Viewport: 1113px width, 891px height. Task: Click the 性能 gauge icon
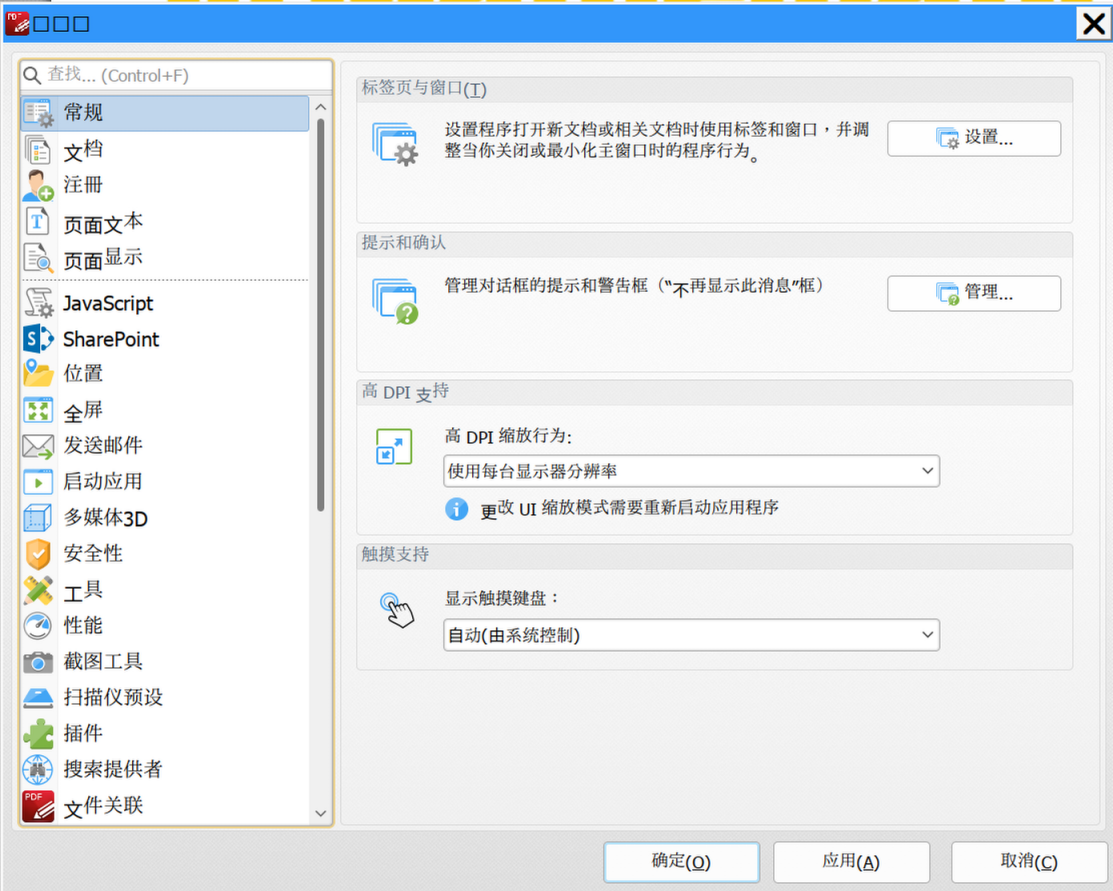(38, 625)
